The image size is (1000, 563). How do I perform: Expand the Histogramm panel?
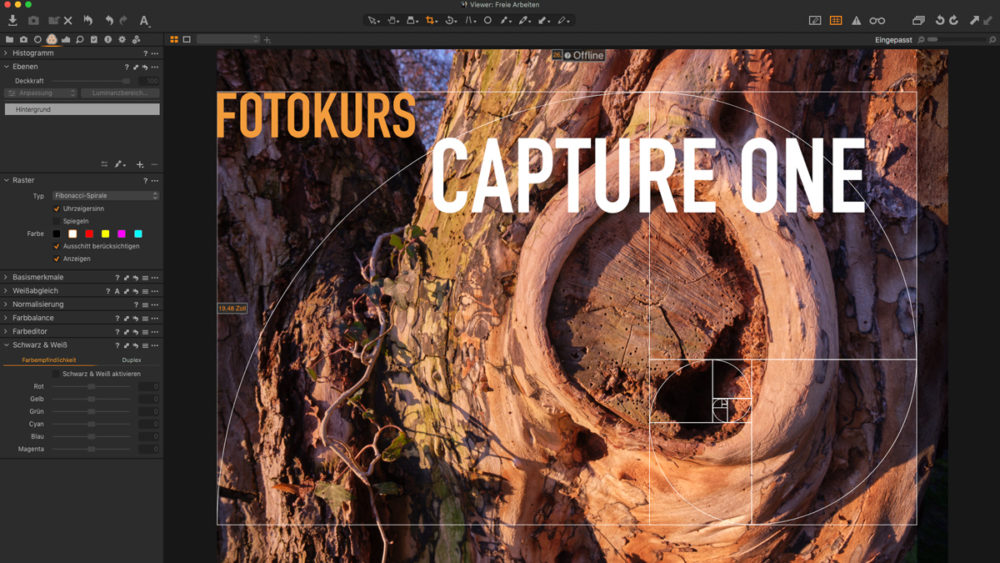(x=6, y=53)
